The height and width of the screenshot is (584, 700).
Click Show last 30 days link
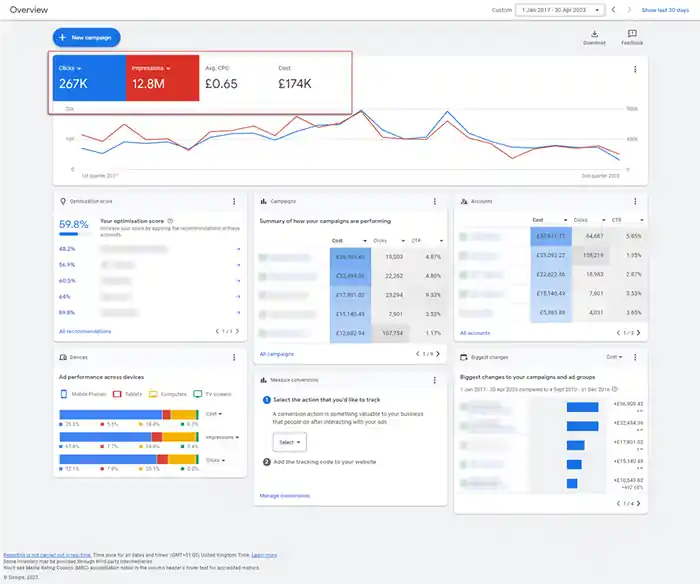(665, 10)
